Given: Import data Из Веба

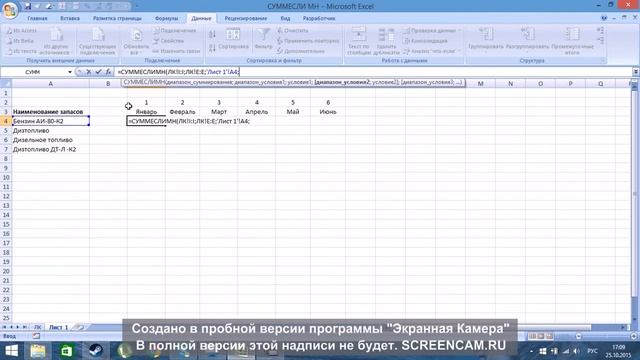Looking at the screenshot, I should click(x=20, y=41).
